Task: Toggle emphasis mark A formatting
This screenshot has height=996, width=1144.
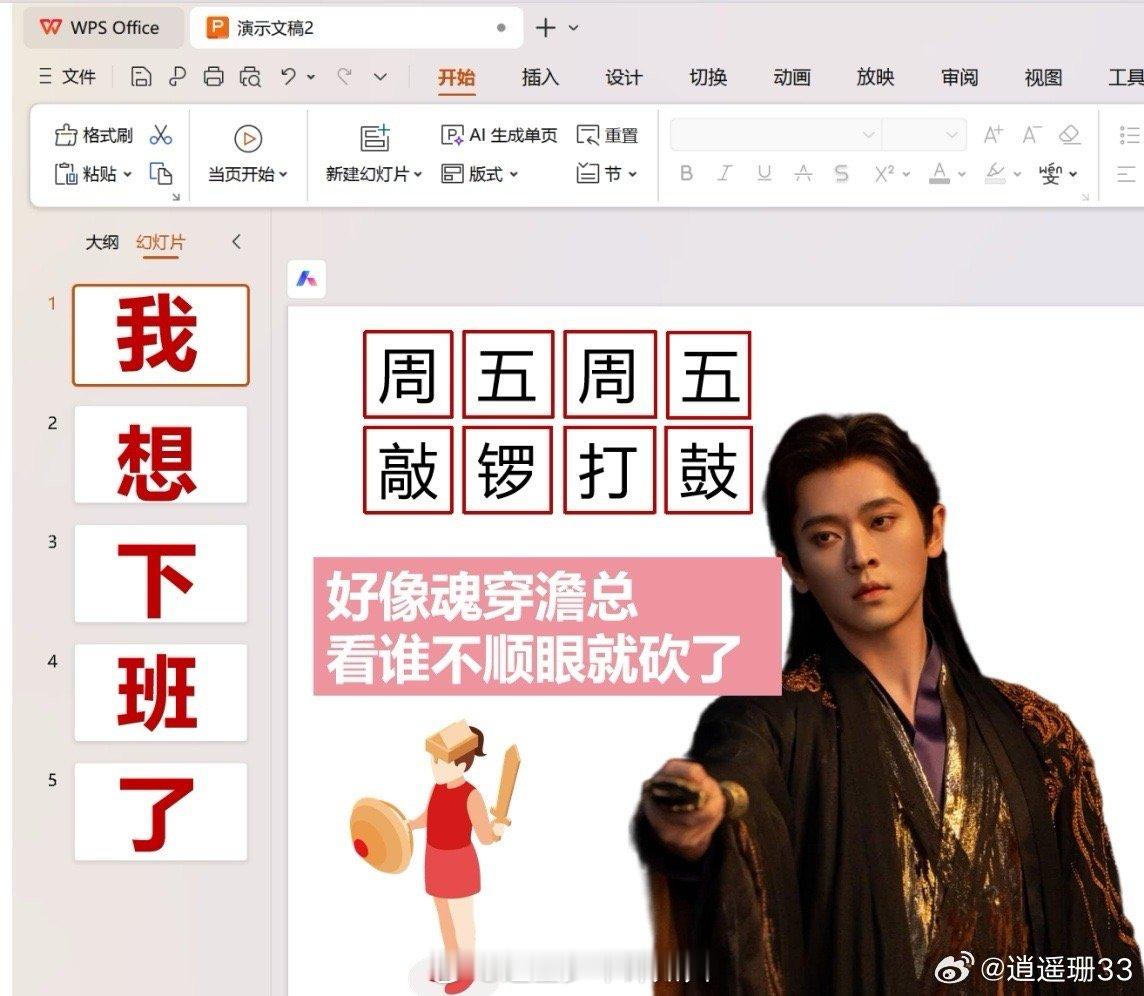Action: point(803,173)
